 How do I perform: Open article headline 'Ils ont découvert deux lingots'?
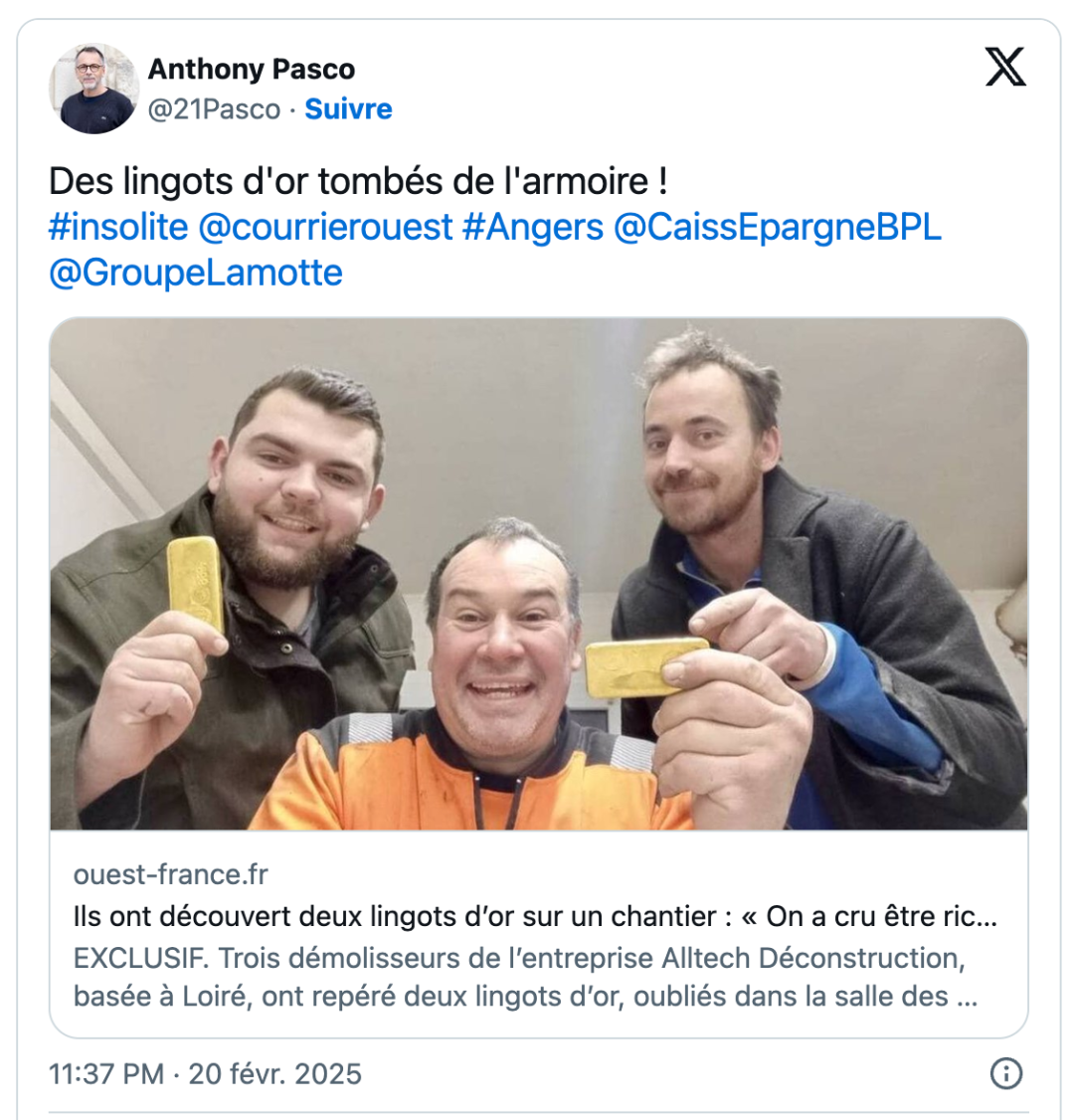[x=535, y=916]
